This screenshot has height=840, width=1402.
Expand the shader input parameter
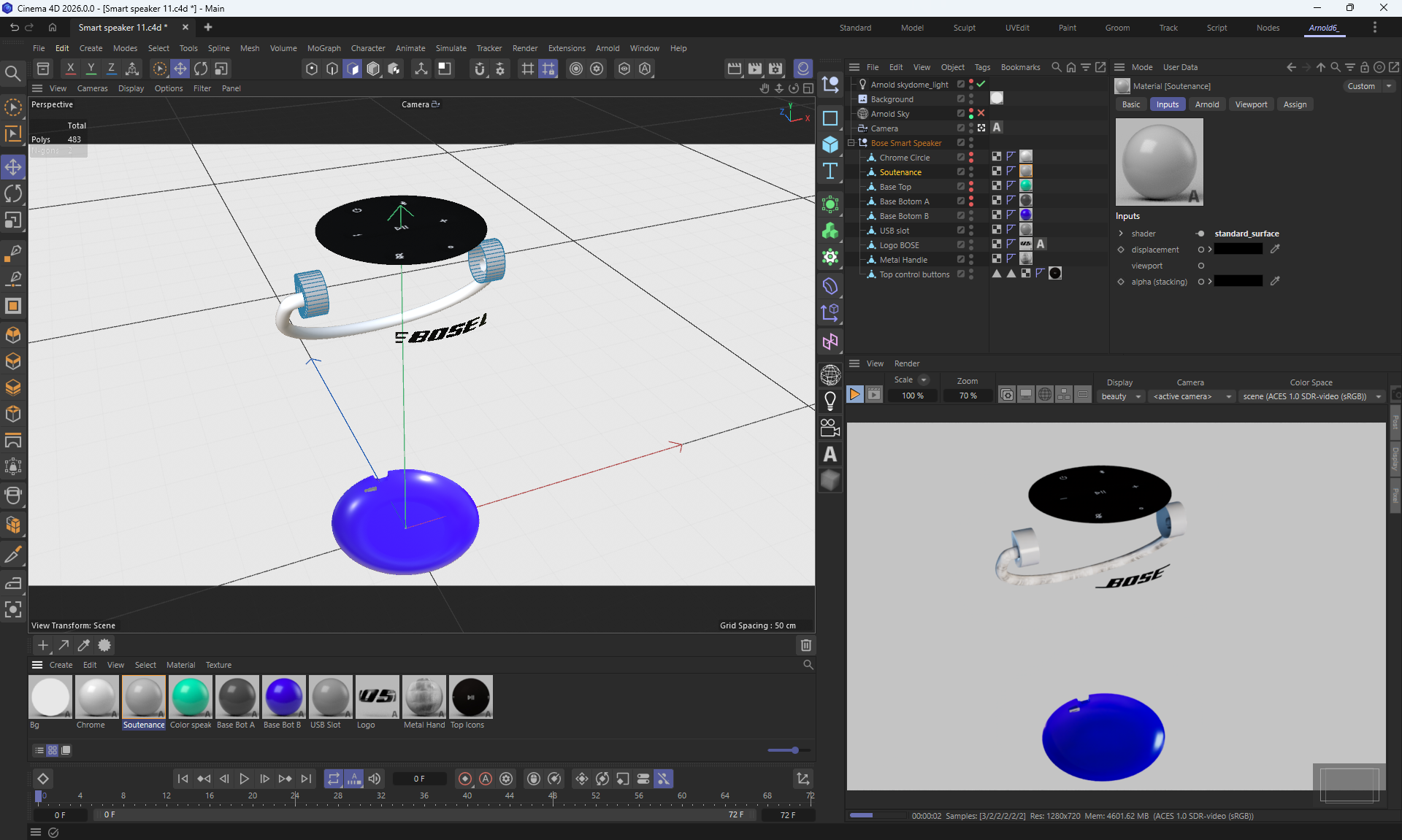pyautogui.click(x=1121, y=234)
